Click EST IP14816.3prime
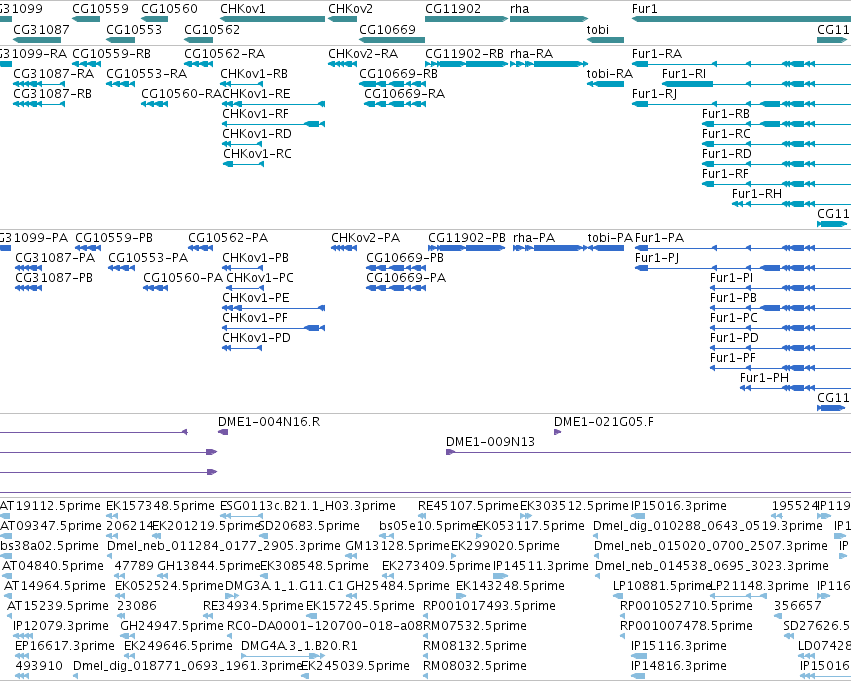The height and width of the screenshot is (681, 851). coord(678,666)
